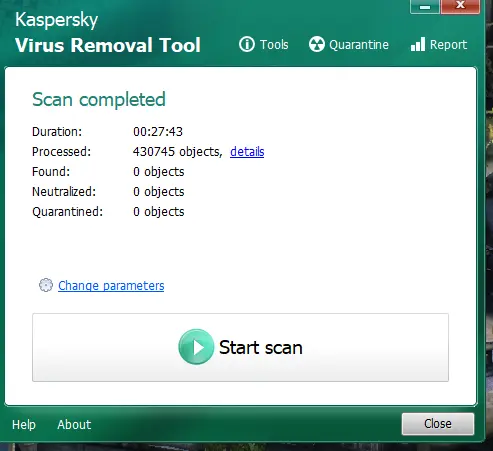Open the About link
The width and height of the screenshot is (493, 451).
pyautogui.click(x=74, y=425)
